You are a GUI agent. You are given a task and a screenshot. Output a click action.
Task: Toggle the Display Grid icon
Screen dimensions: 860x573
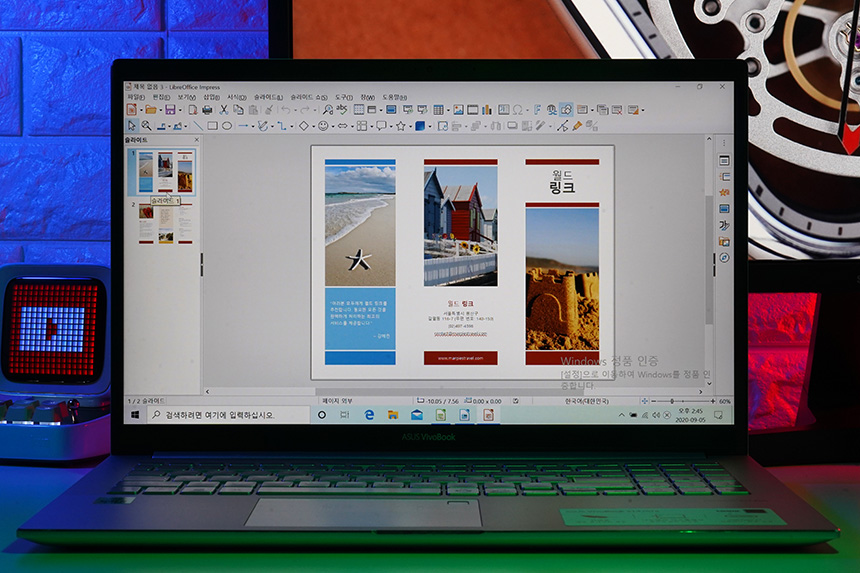click(x=359, y=110)
